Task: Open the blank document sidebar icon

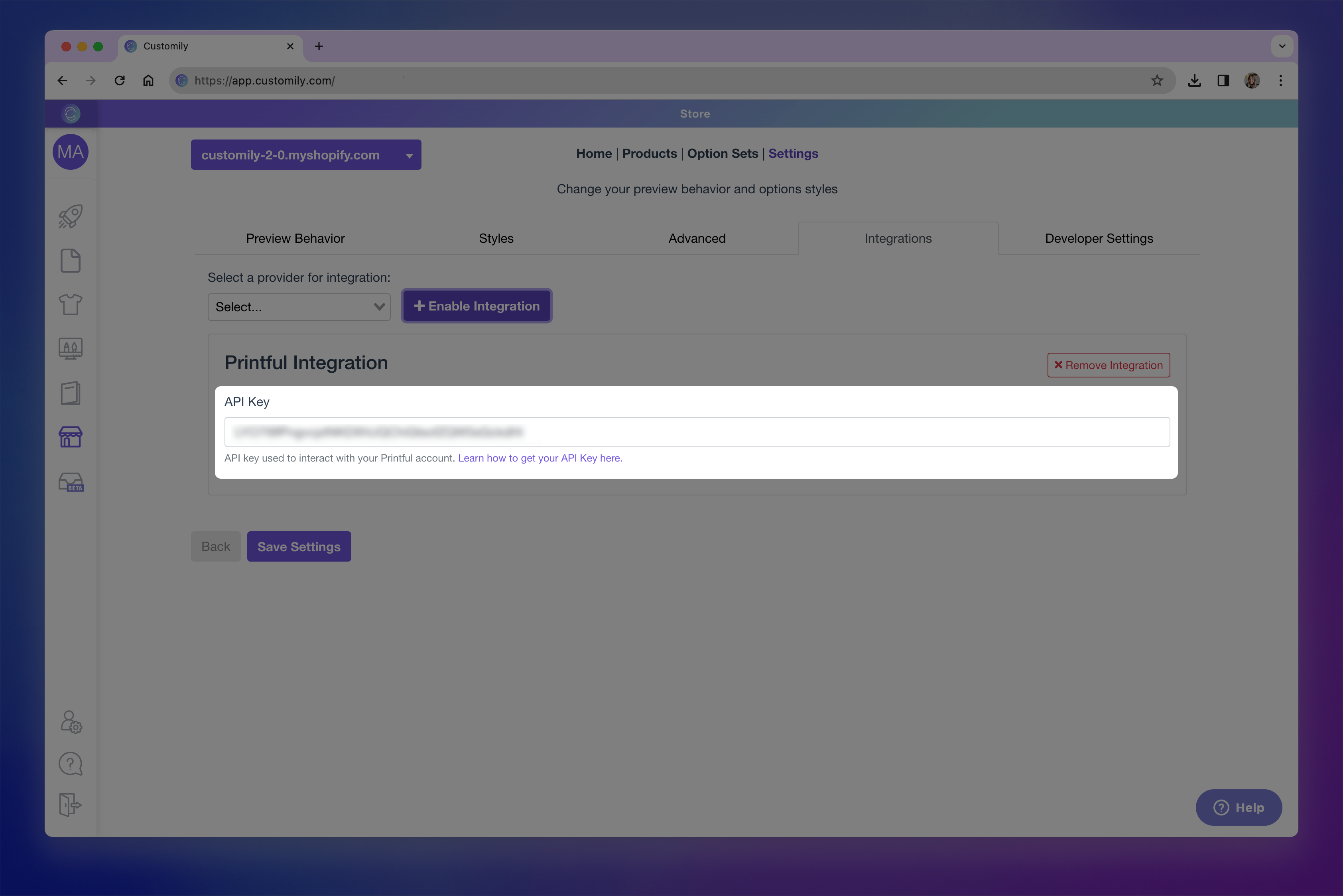Action: (70, 261)
